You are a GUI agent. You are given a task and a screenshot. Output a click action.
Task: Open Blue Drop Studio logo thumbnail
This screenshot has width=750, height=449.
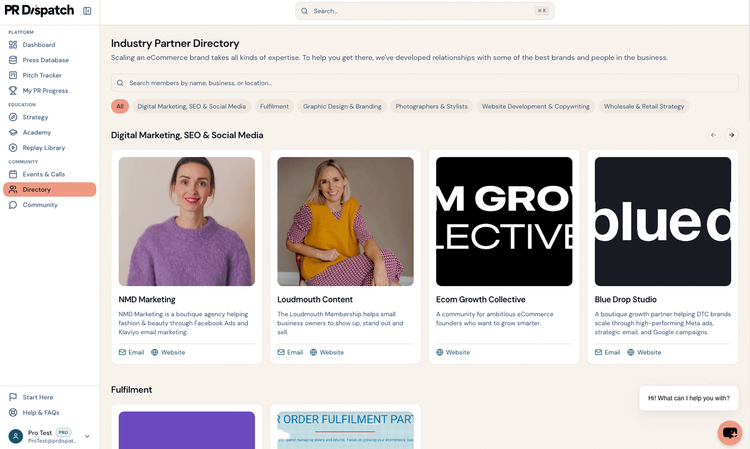click(x=663, y=221)
